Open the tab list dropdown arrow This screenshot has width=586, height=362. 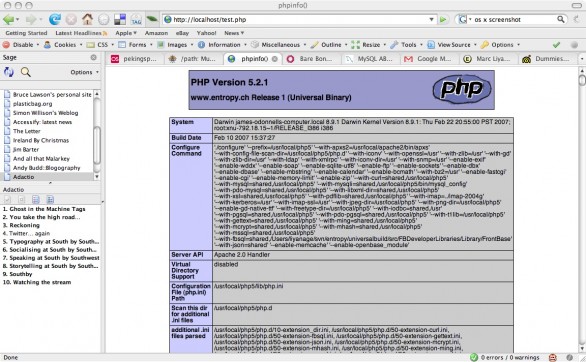582,59
